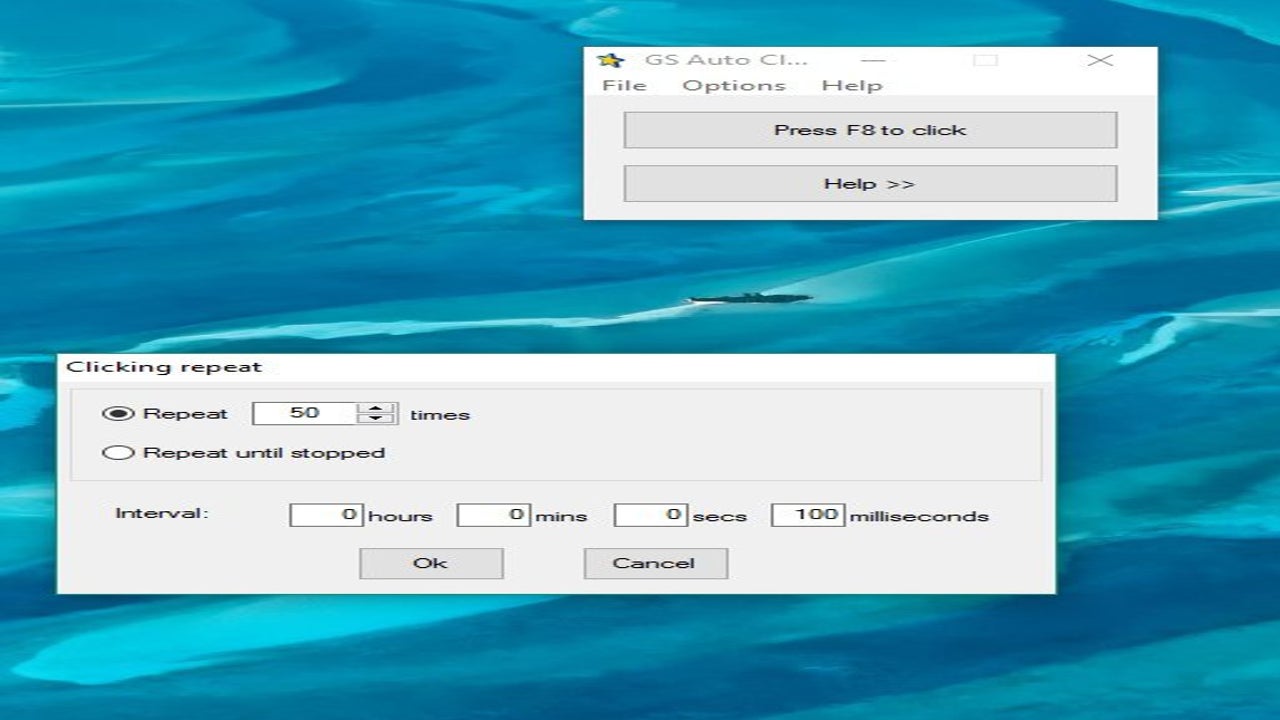The image size is (1280, 720).
Task: Edit the 100 milliseconds value
Action: (x=810, y=514)
